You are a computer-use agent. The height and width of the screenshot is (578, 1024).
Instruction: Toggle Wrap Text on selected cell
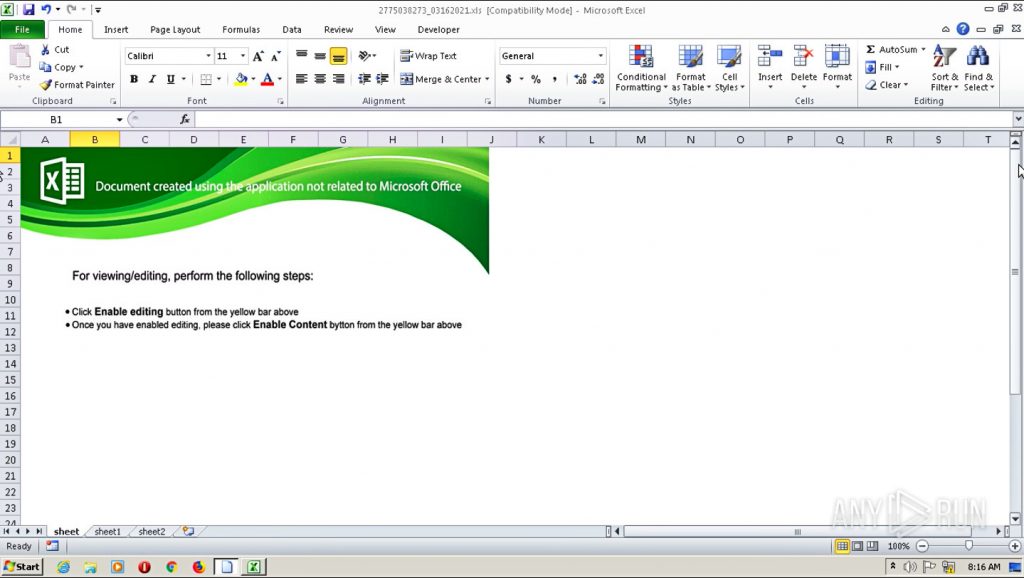pos(428,56)
